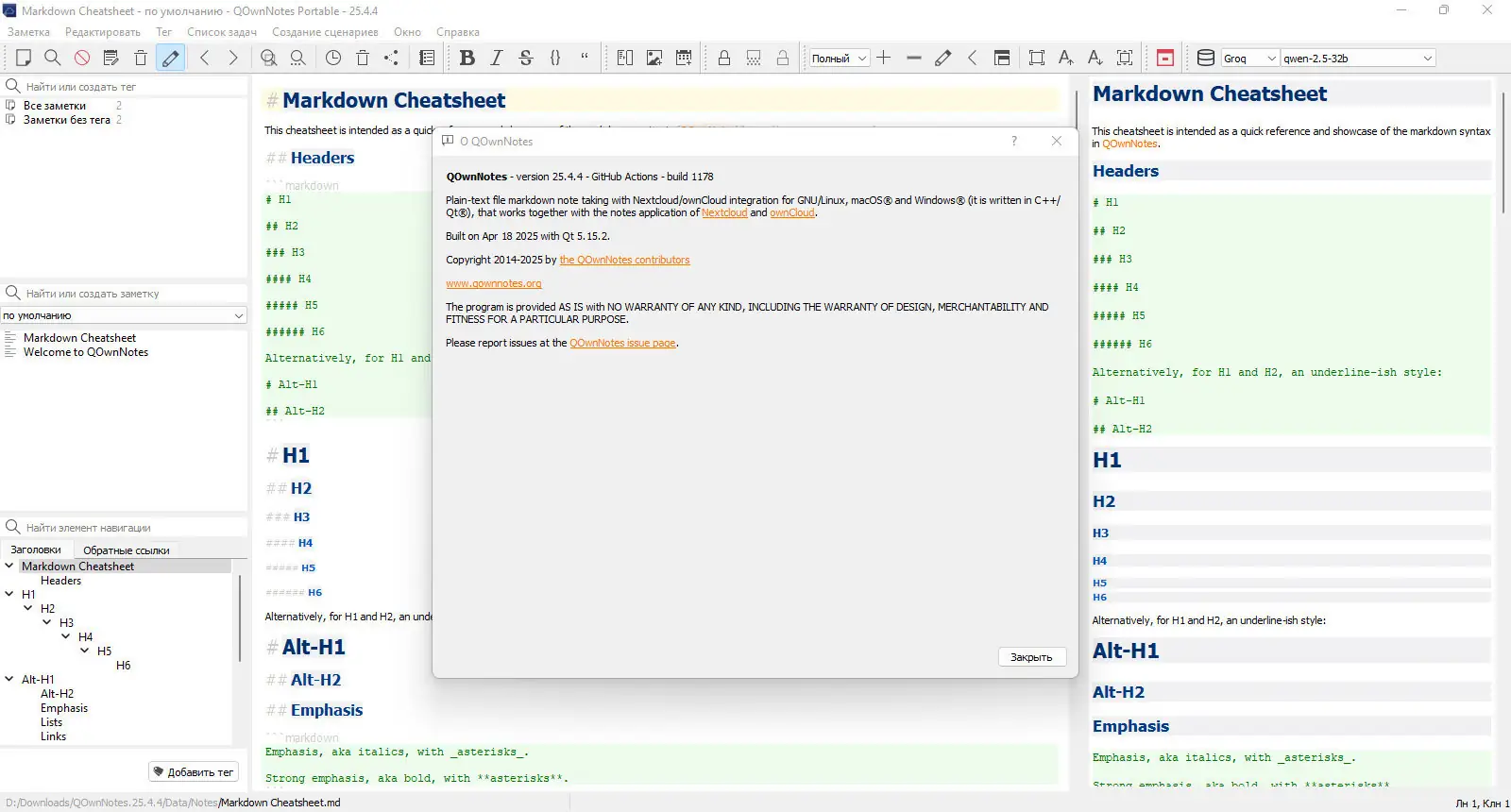Open the Nextcloud link in About dialog
1511x812 pixels.
(x=724, y=213)
